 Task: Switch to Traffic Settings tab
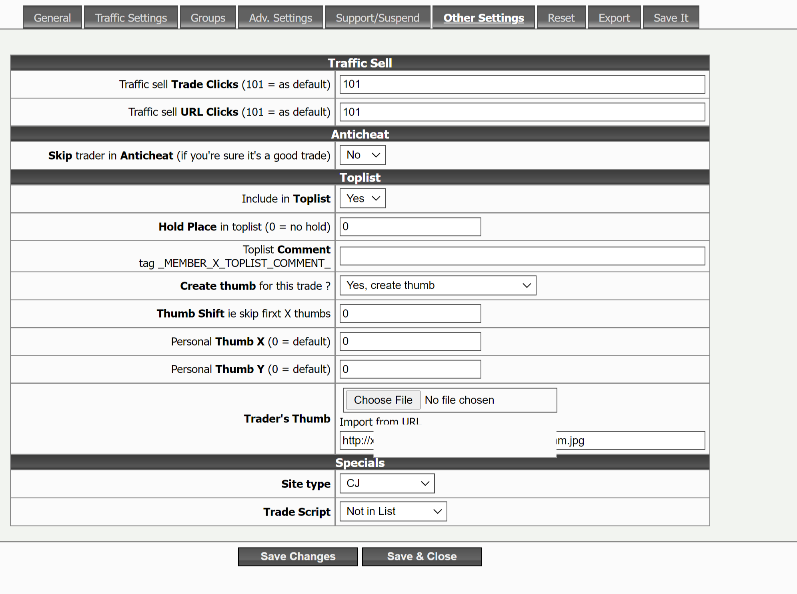131,18
